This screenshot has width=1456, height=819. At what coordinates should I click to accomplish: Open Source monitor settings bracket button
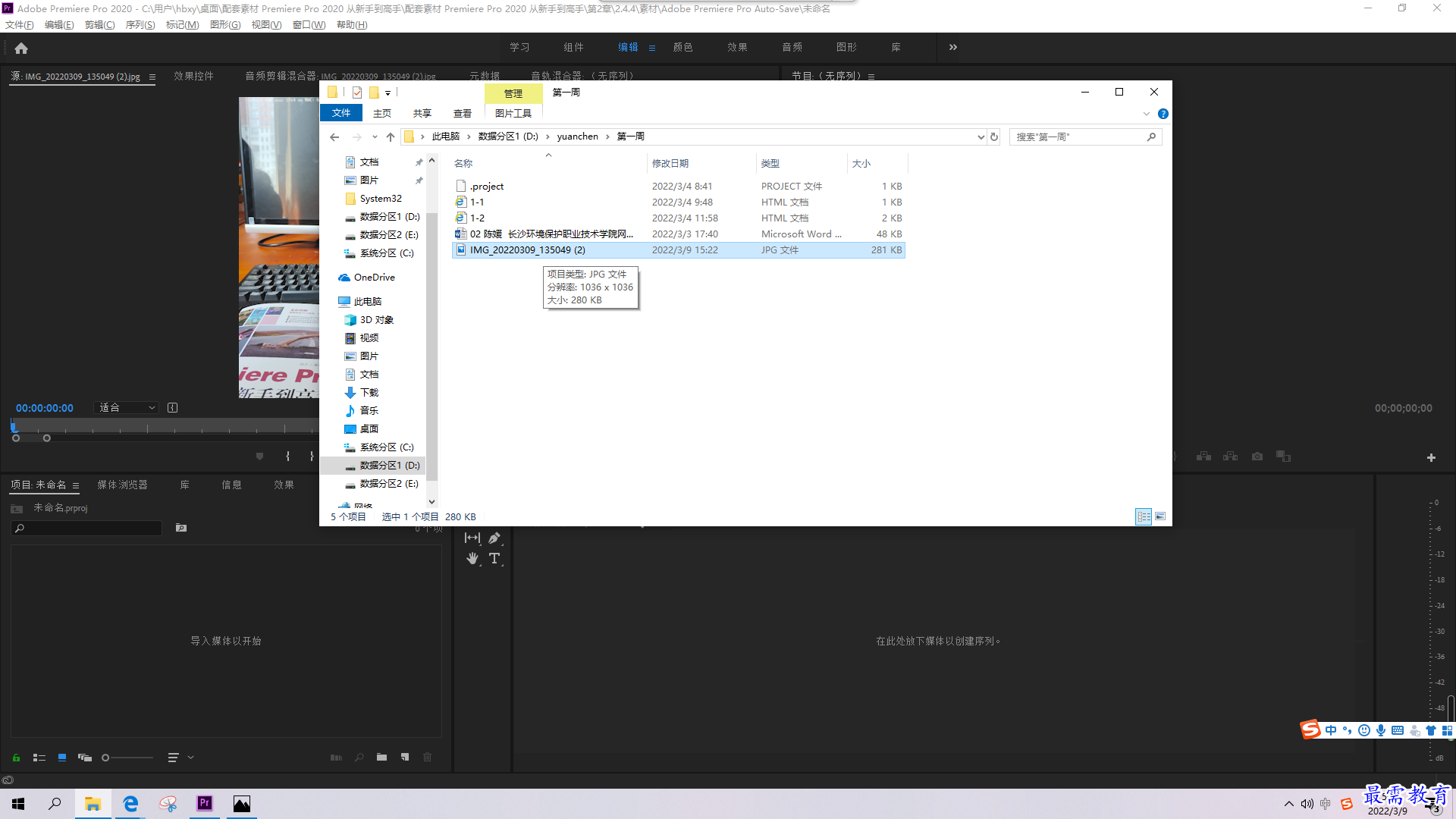[173, 408]
